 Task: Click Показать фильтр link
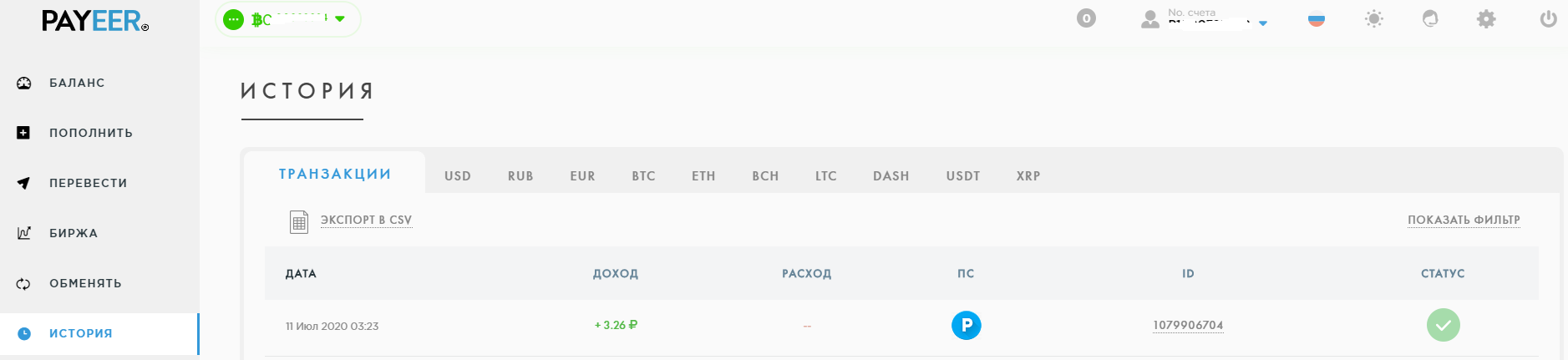1464,220
